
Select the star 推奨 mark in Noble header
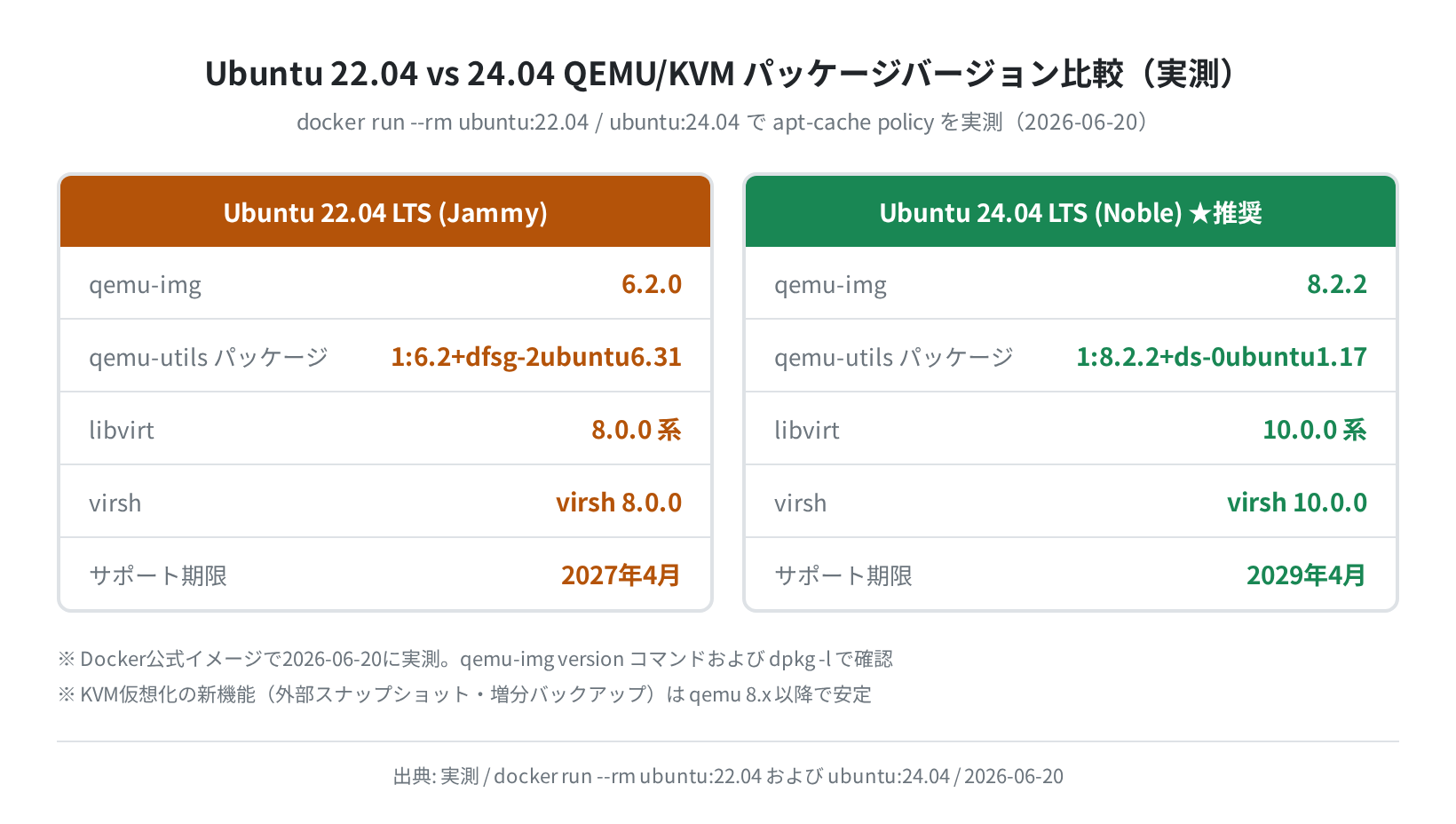click(1225, 213)
